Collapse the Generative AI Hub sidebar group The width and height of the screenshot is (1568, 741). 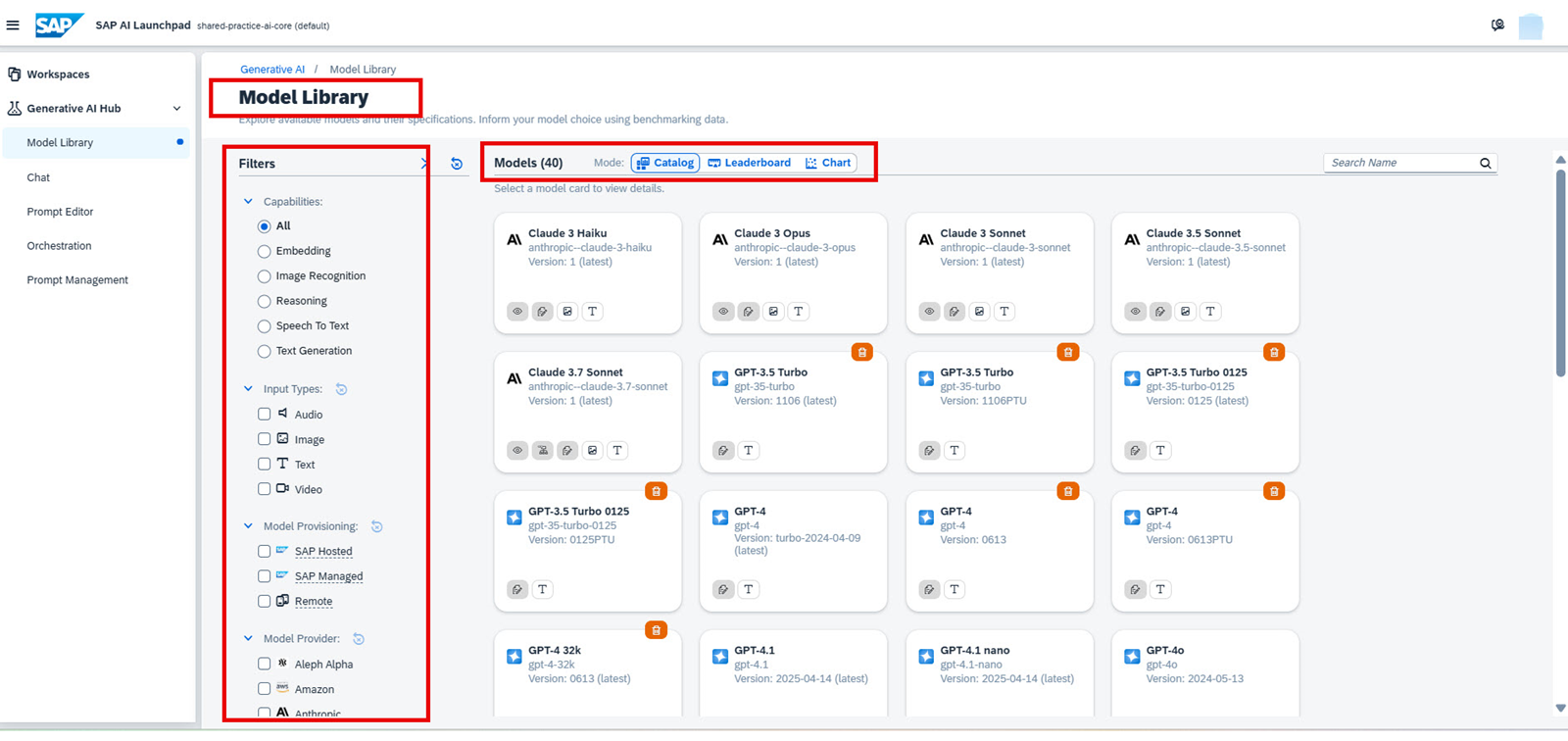pos(176,109)
